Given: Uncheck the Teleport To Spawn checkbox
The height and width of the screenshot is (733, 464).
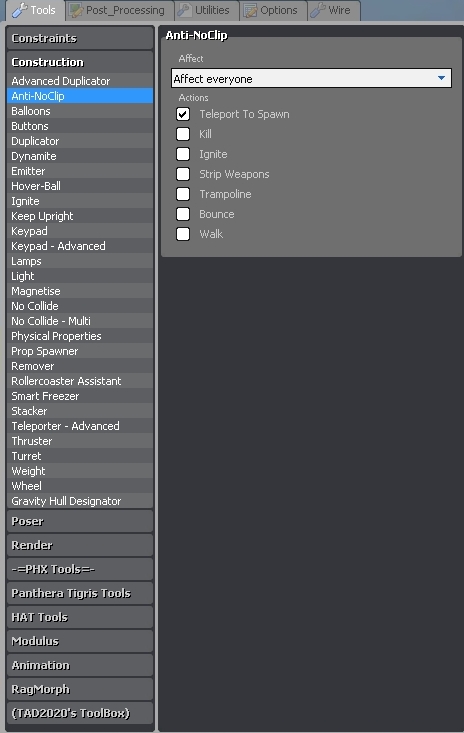Looking at the screenshot, I should [183, 114].
